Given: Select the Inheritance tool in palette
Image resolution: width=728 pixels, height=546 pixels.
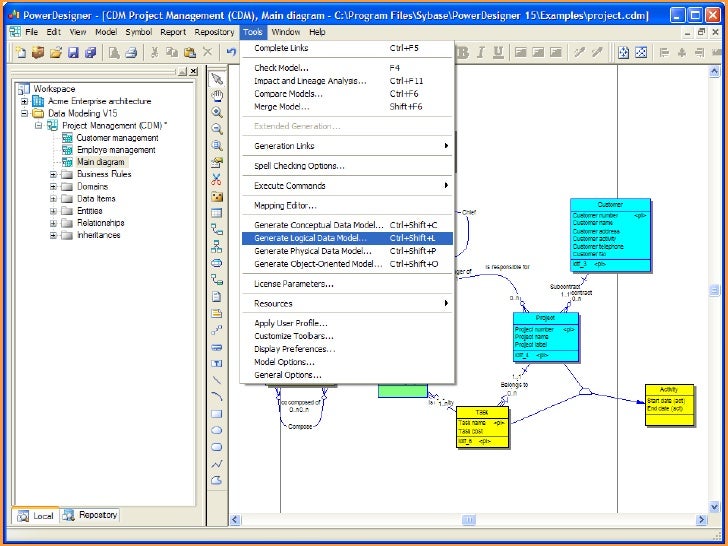Looking at the screenshot, I should pos(217,247).
